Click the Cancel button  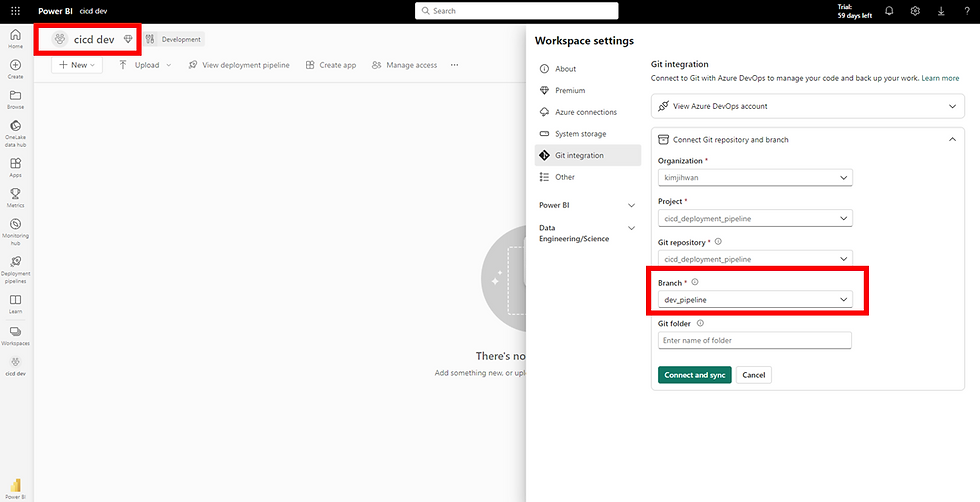coord(754,375)
